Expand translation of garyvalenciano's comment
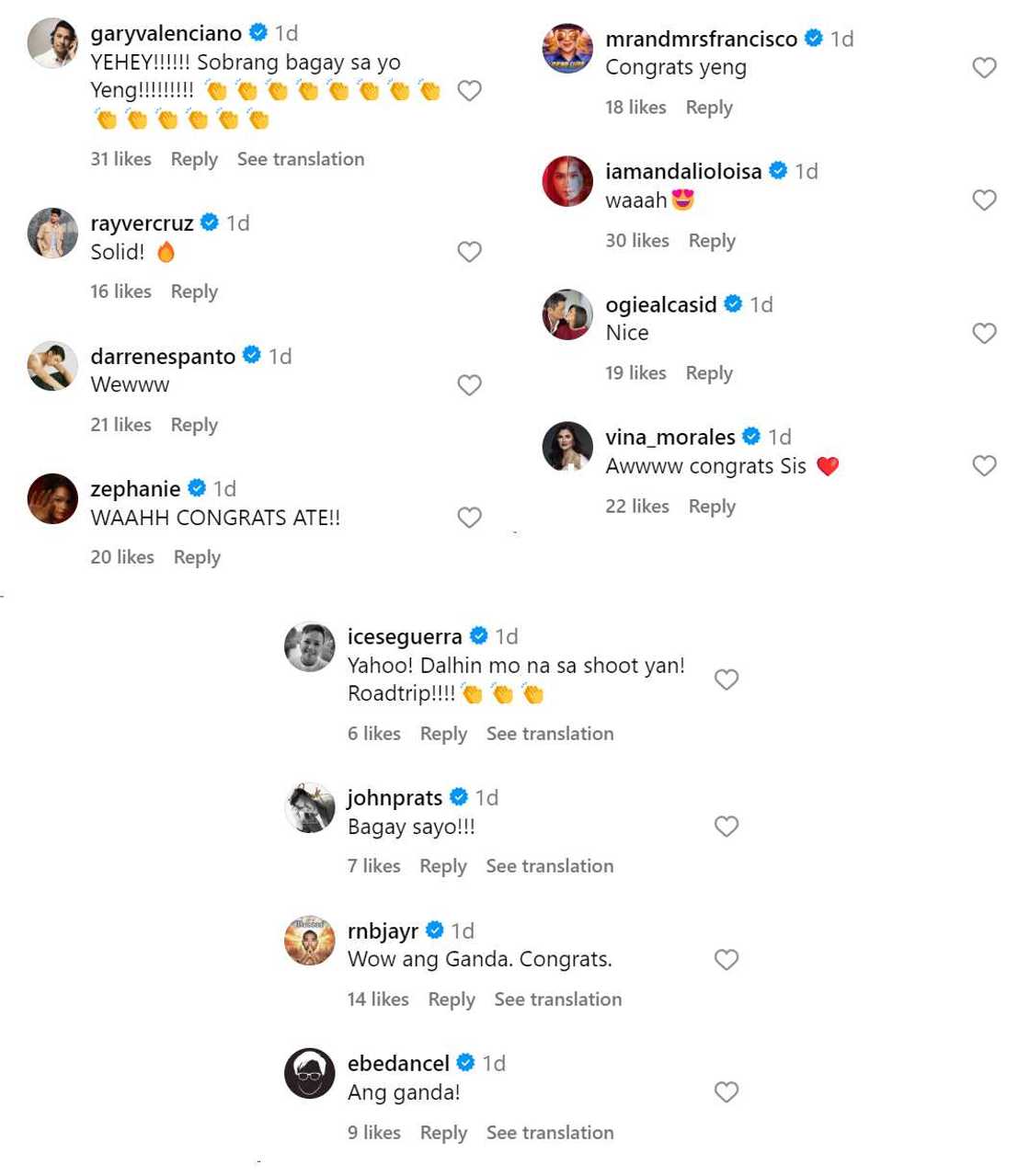This screenshot has width=1030, height=1176. point(301,159)
